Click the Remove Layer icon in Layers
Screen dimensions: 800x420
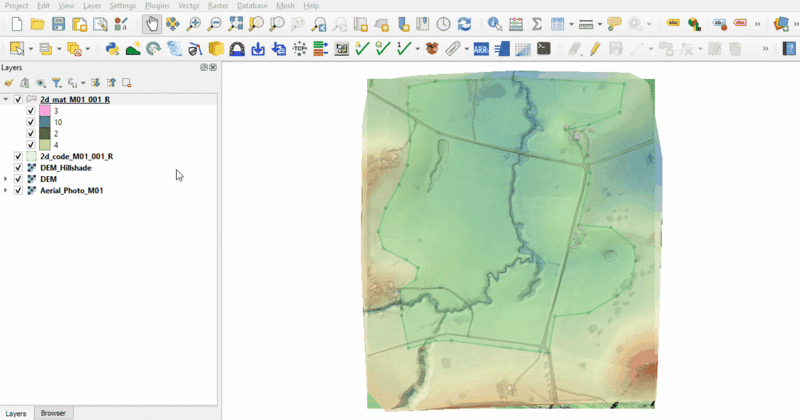point(127,83)
